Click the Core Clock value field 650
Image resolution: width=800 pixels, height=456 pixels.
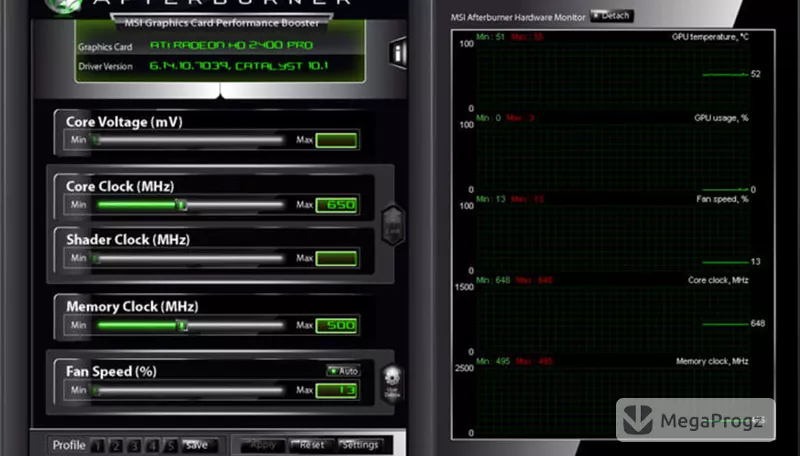tap(337, 205)
